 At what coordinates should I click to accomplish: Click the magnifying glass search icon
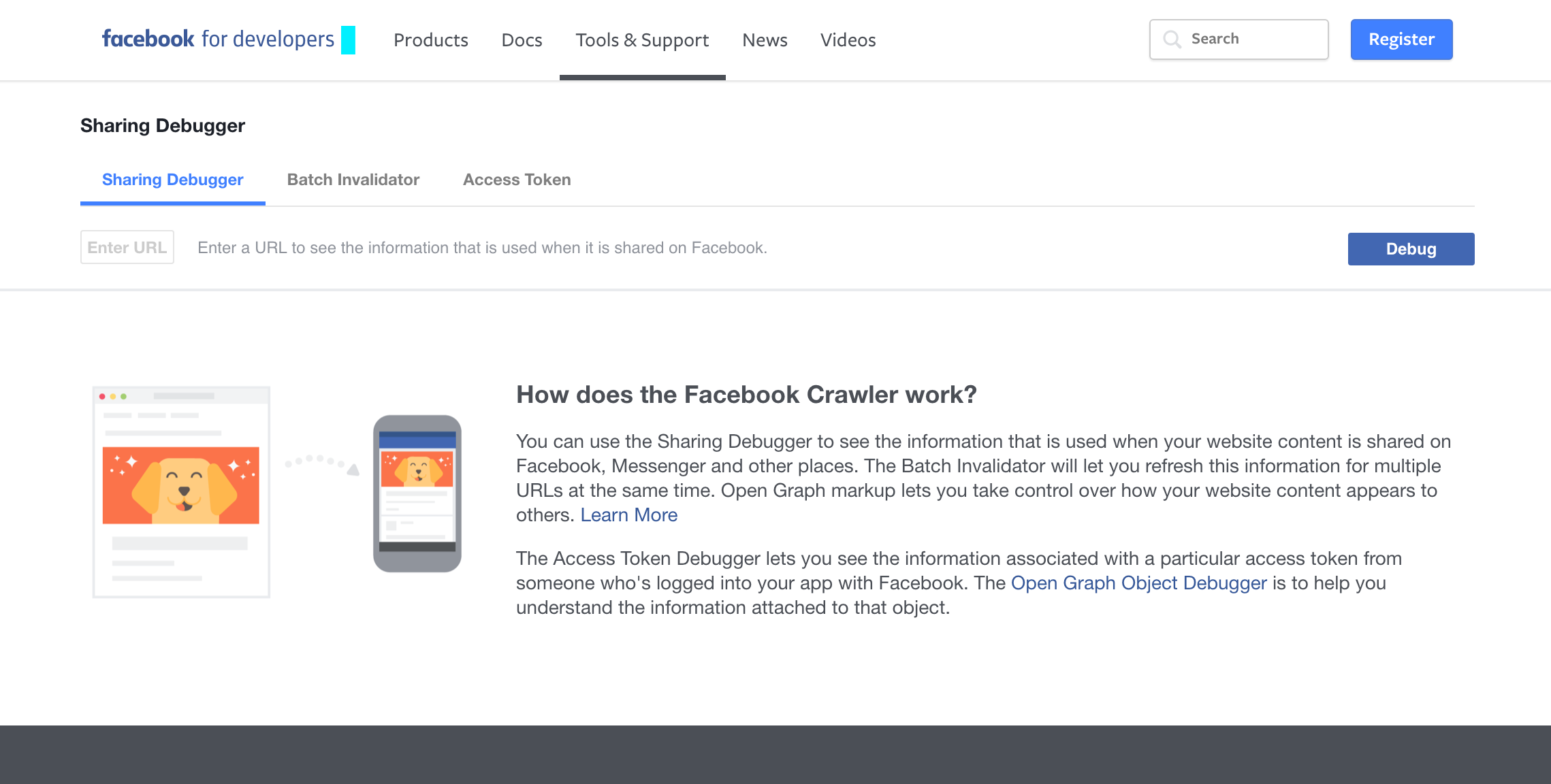click(x=1173, y=39)
